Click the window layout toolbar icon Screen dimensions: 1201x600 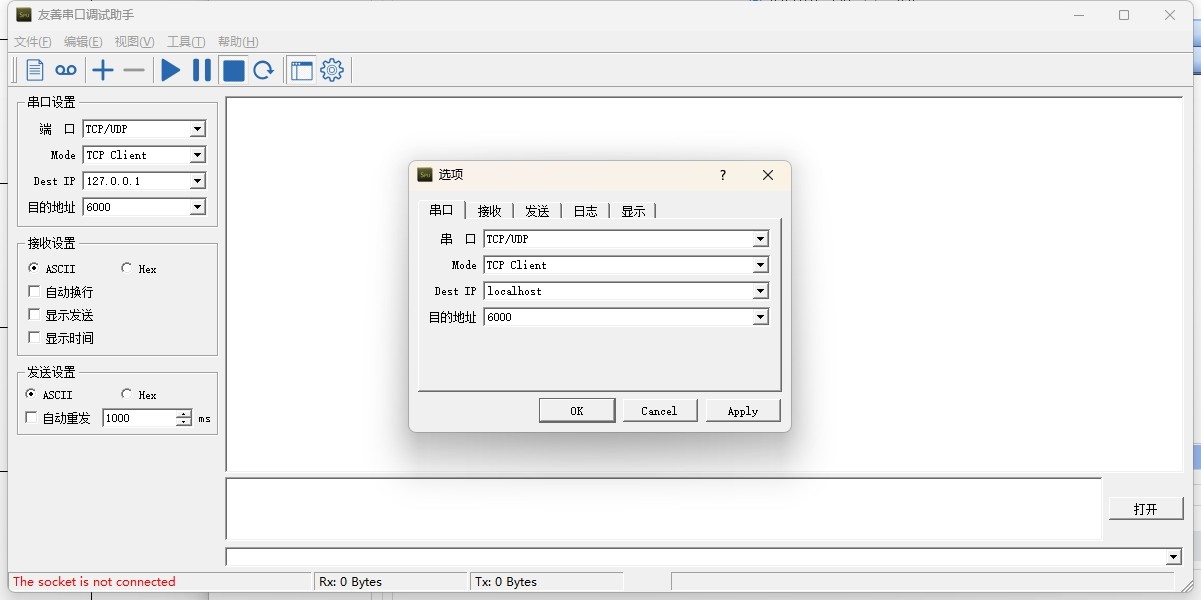point(301,70)
